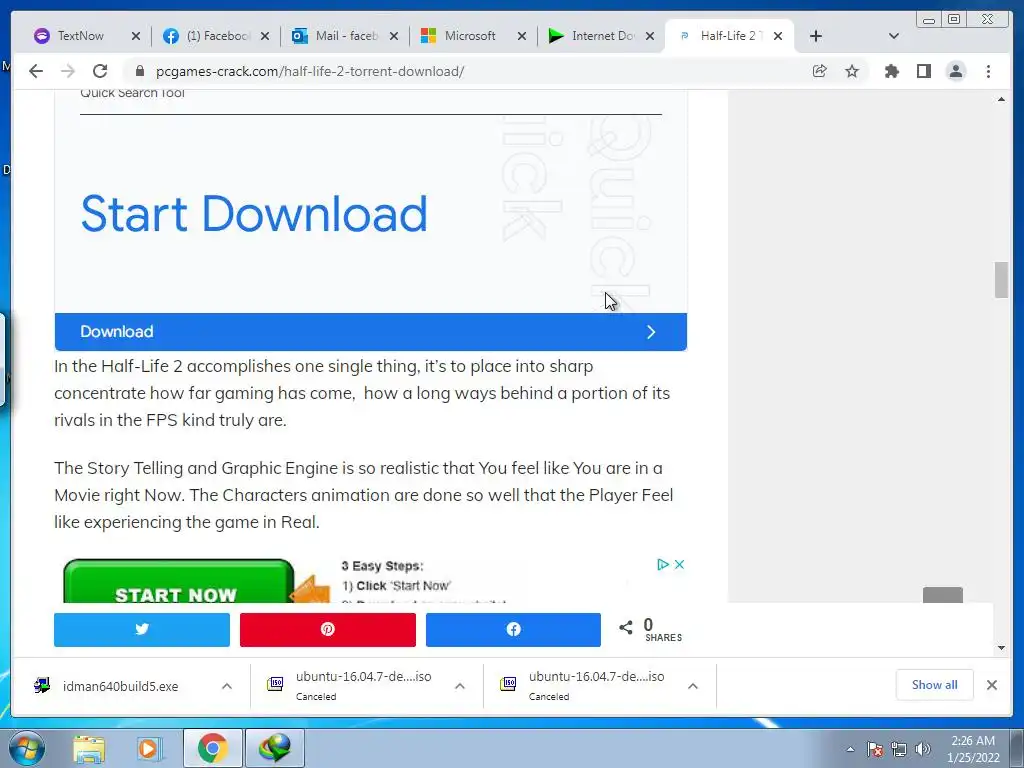Click the gray scroll-to-top button
Image resolution: width=1024 pixels, height=768 pixels.
pyautogui.click(x=942, y=595)
